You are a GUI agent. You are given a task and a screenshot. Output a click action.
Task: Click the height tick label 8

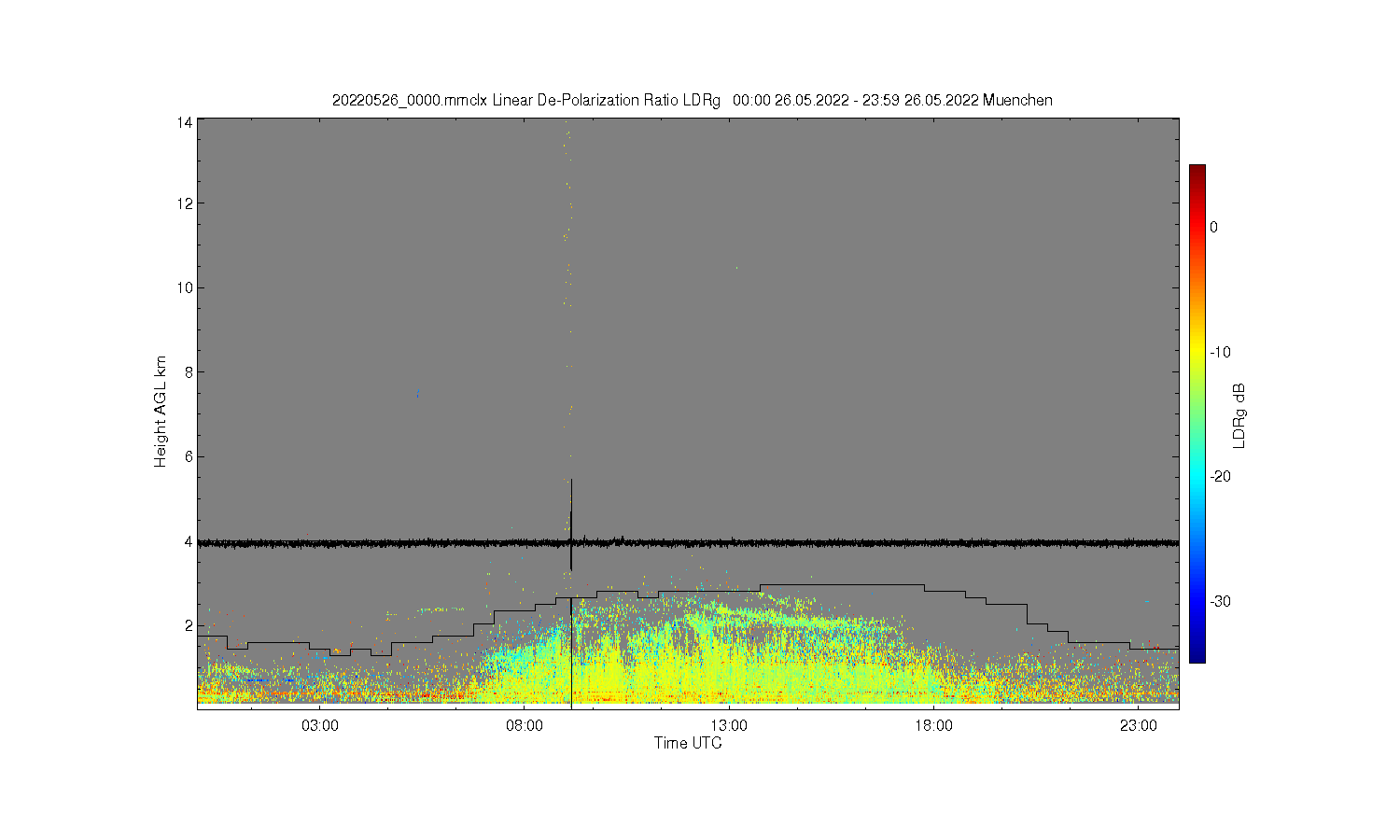(x=189, y=371)
